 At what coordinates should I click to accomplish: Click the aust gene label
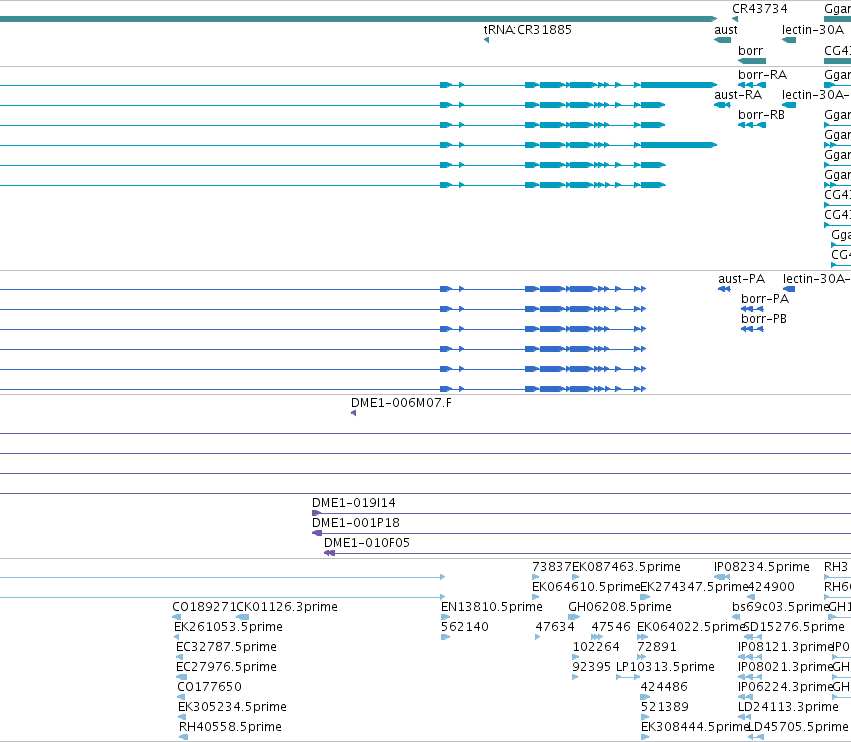[726, 30]
